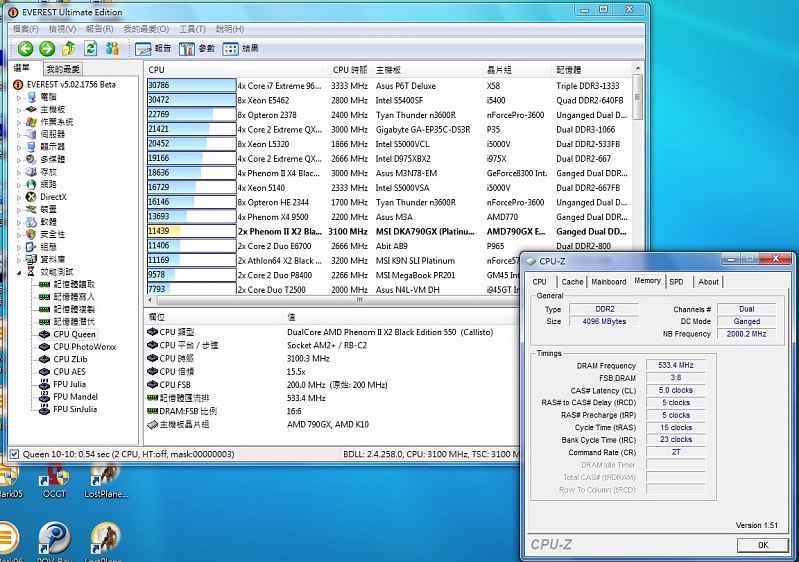Toggle the checkbox in the EVEREST status bar
This screenshot has height=562, width=799.
(x=14, y=454)
